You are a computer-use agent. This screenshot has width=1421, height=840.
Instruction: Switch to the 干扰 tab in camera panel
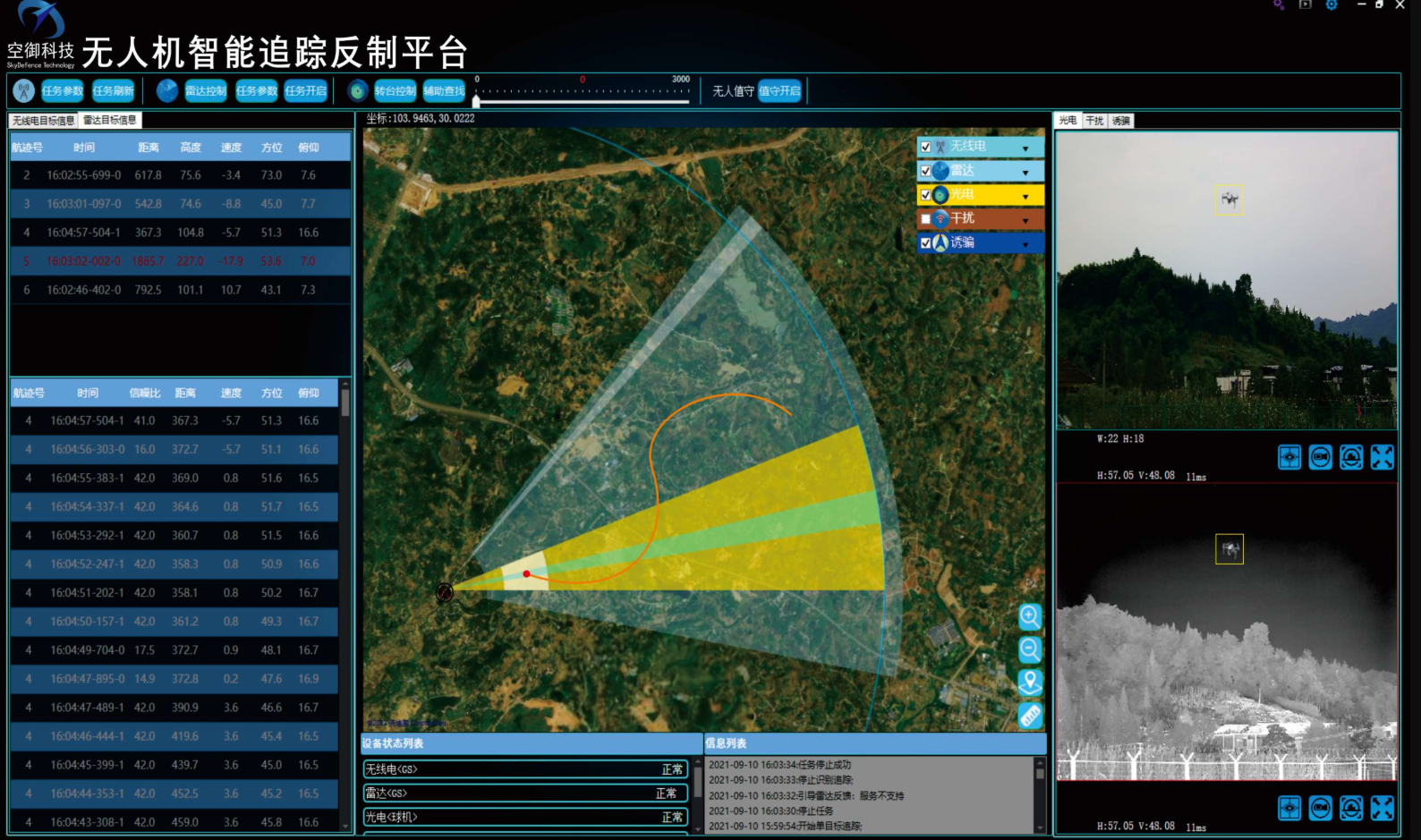(1094, 121)
